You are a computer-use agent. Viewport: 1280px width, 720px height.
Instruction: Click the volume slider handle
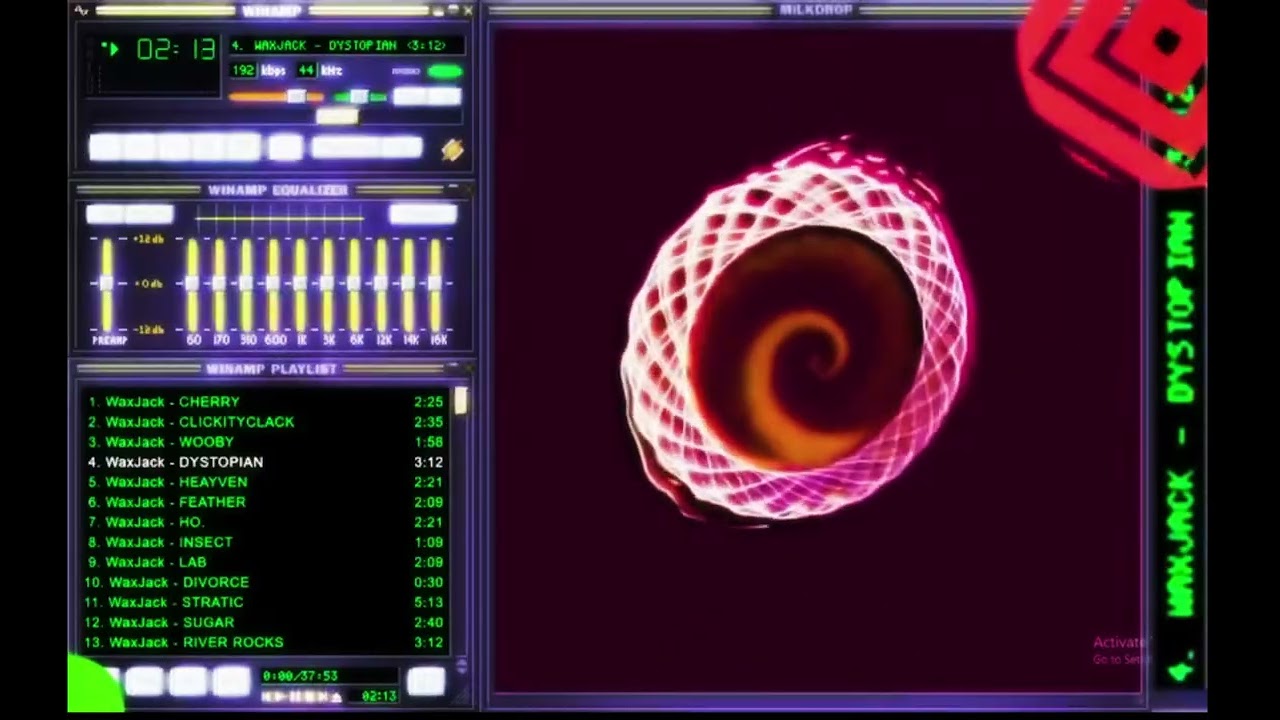[x=296, y=96]
